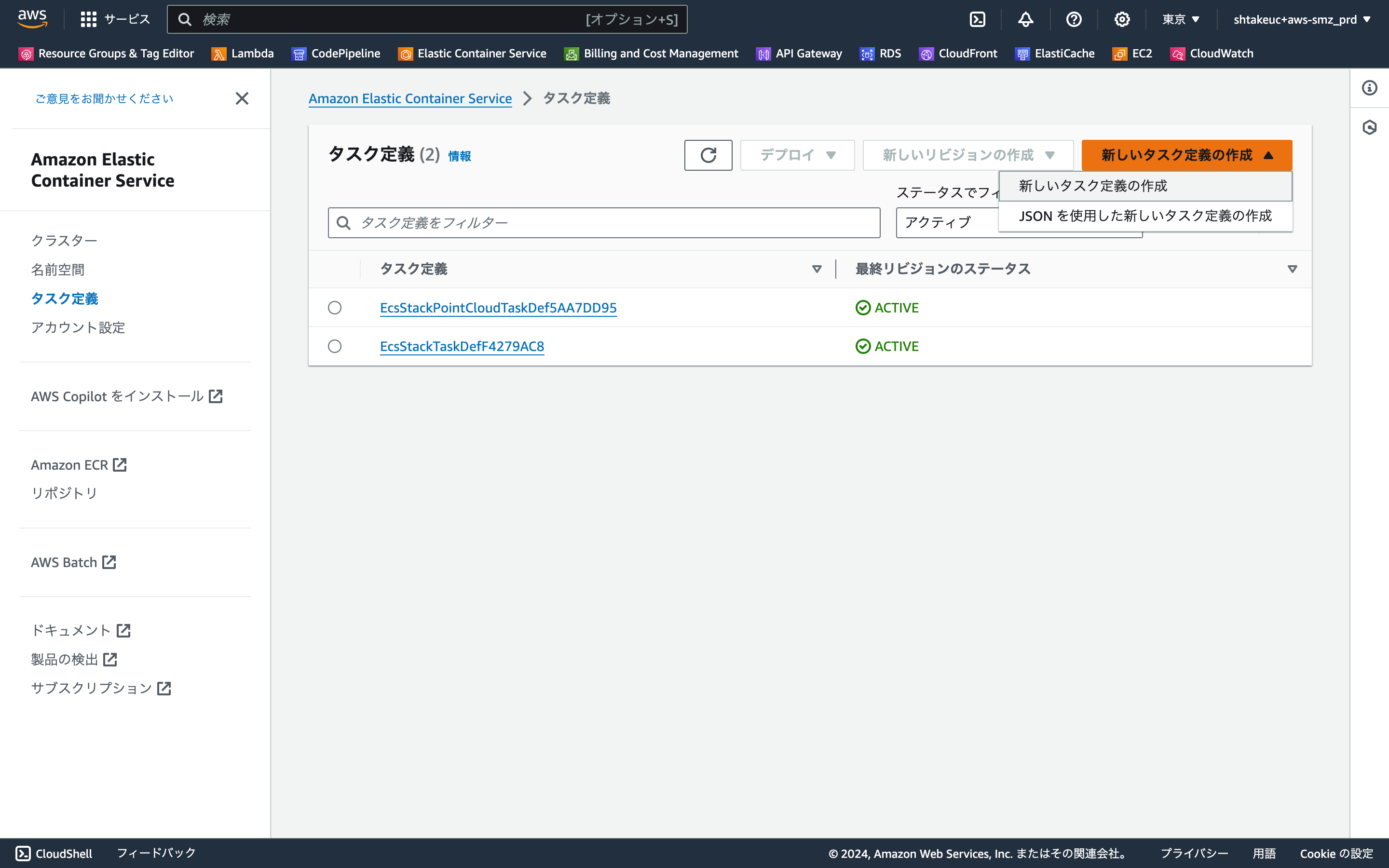
Task: Sort by 最終リビジョンのステータス column arrow
Action: coord(1293,269)
